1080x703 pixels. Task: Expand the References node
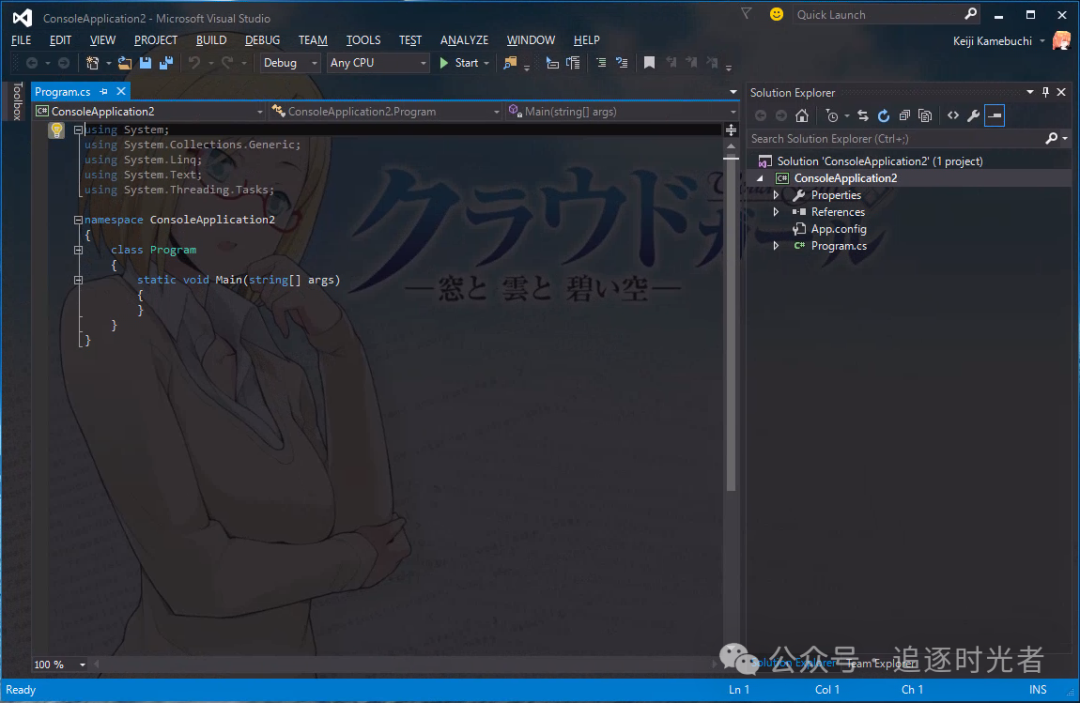[776, 212]
